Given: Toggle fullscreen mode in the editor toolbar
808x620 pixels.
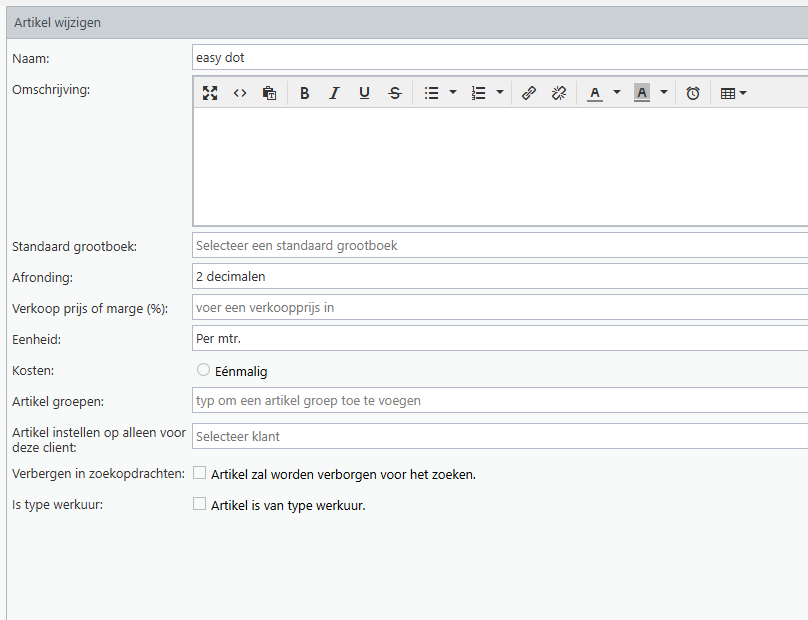Looking at the screenshot, I should 210,93.
